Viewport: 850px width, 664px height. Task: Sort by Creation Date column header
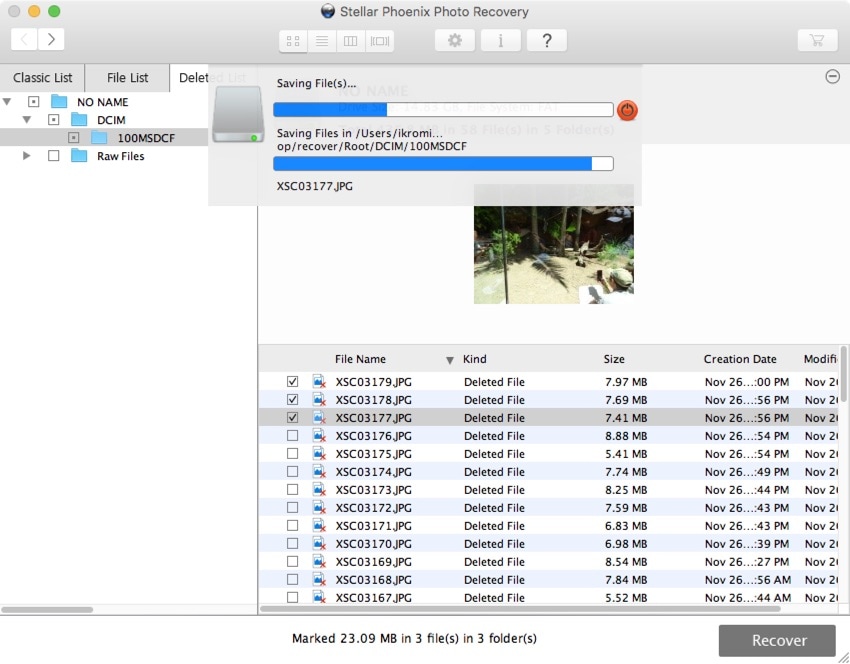[x=740, y=359]
